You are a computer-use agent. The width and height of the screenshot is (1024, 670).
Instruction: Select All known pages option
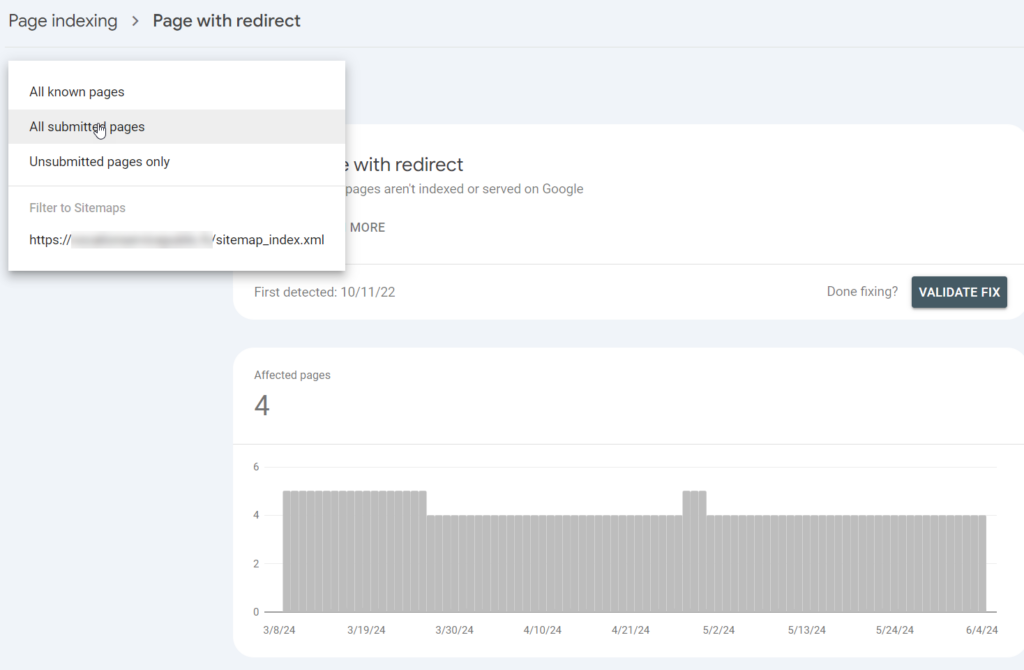176,92
